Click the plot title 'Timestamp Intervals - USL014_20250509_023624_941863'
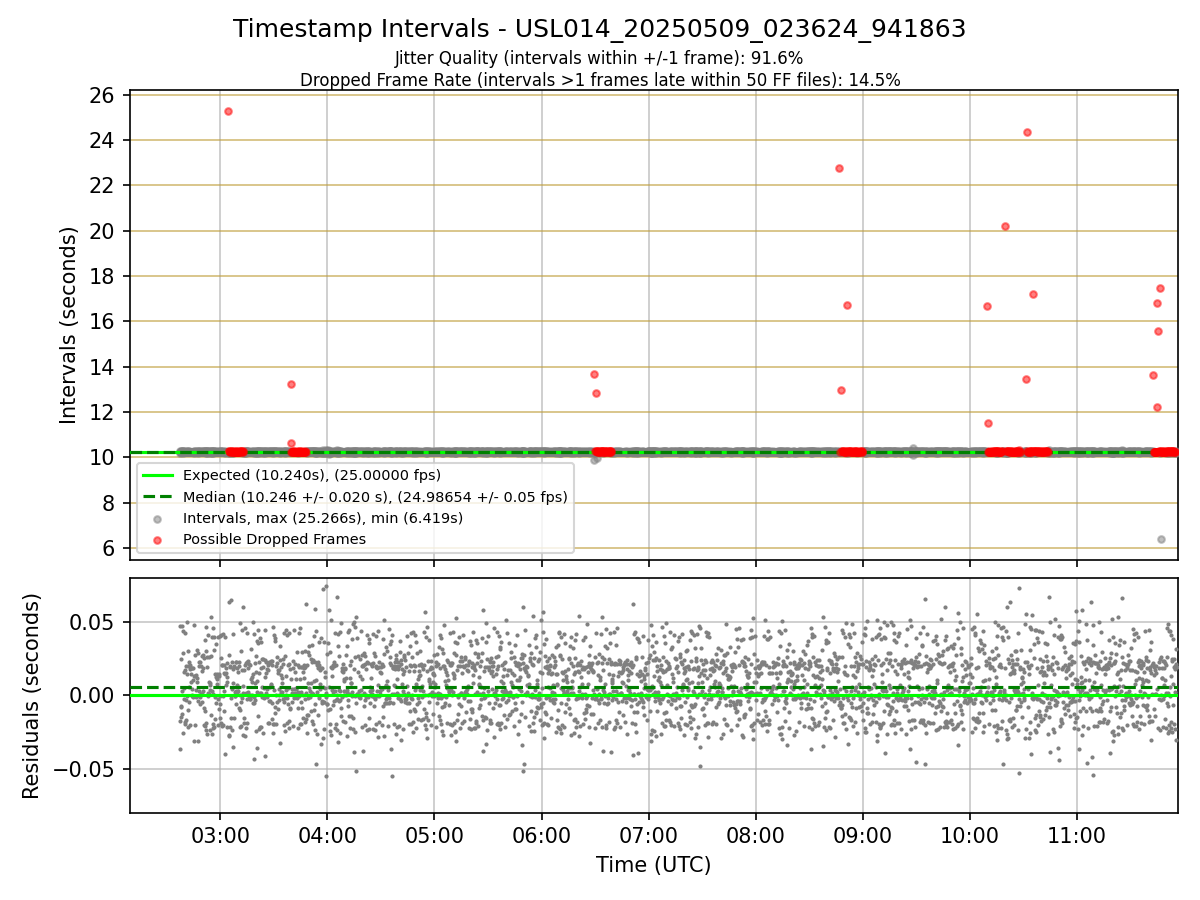The image size is (1200, 900). [x=600, y=29]
